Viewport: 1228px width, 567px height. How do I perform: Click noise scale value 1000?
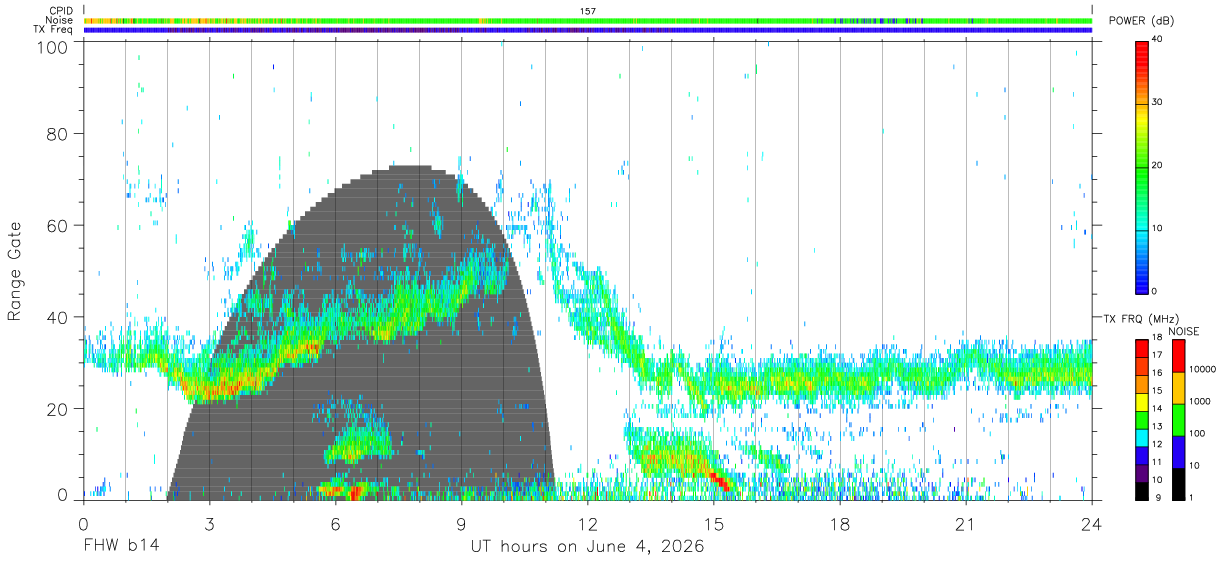(1200, 401)
